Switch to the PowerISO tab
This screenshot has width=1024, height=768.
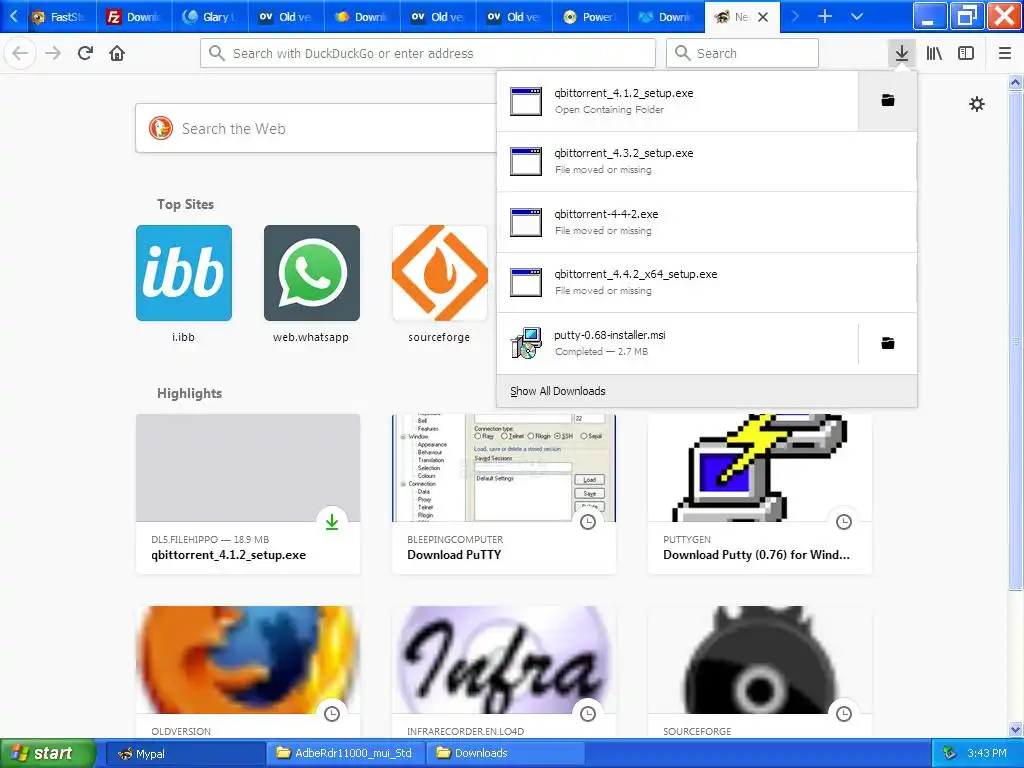click(590, 17)
